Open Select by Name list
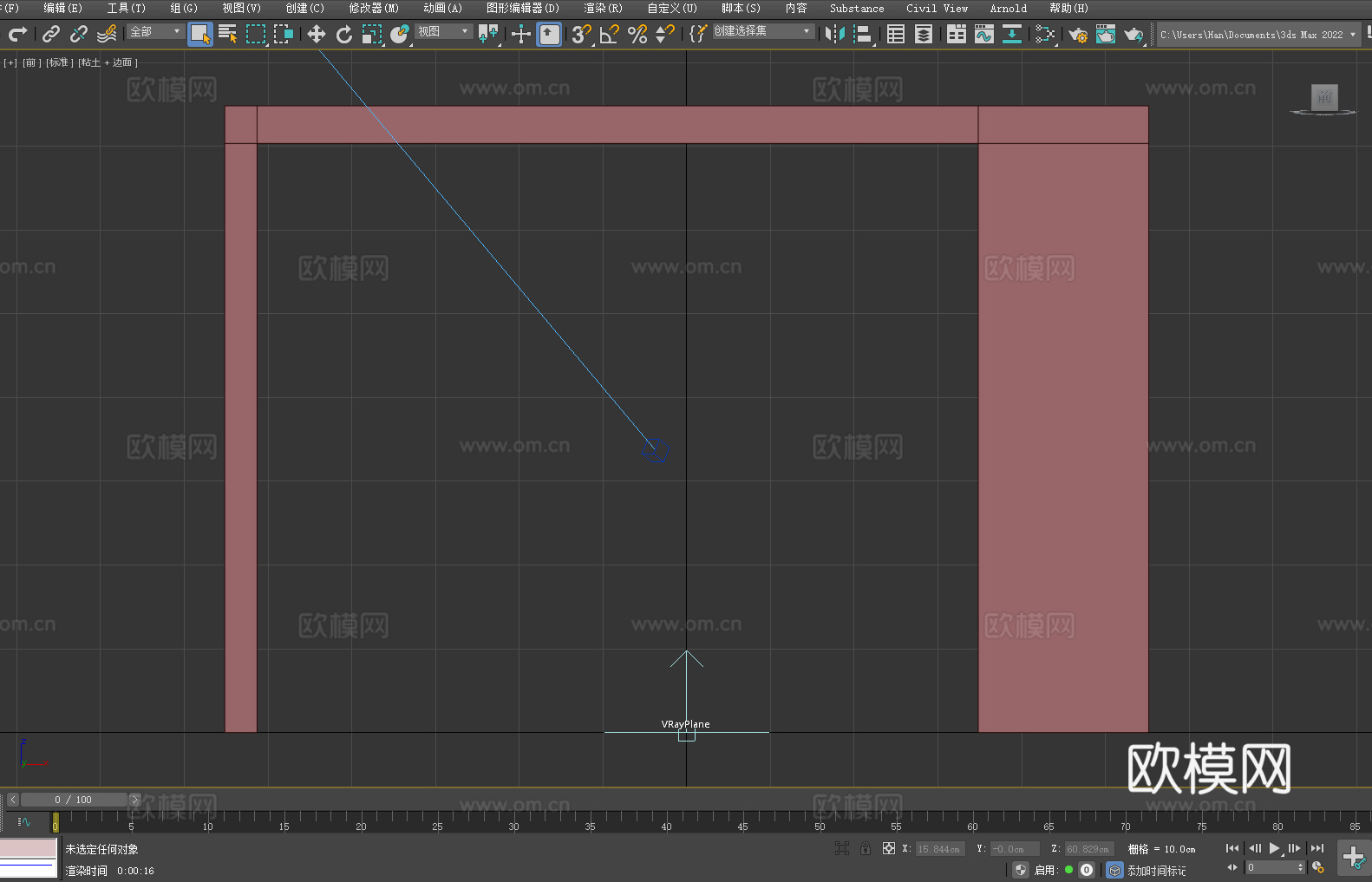The width and height of the screenshot is (1372, 882). [x=228, y=34]
